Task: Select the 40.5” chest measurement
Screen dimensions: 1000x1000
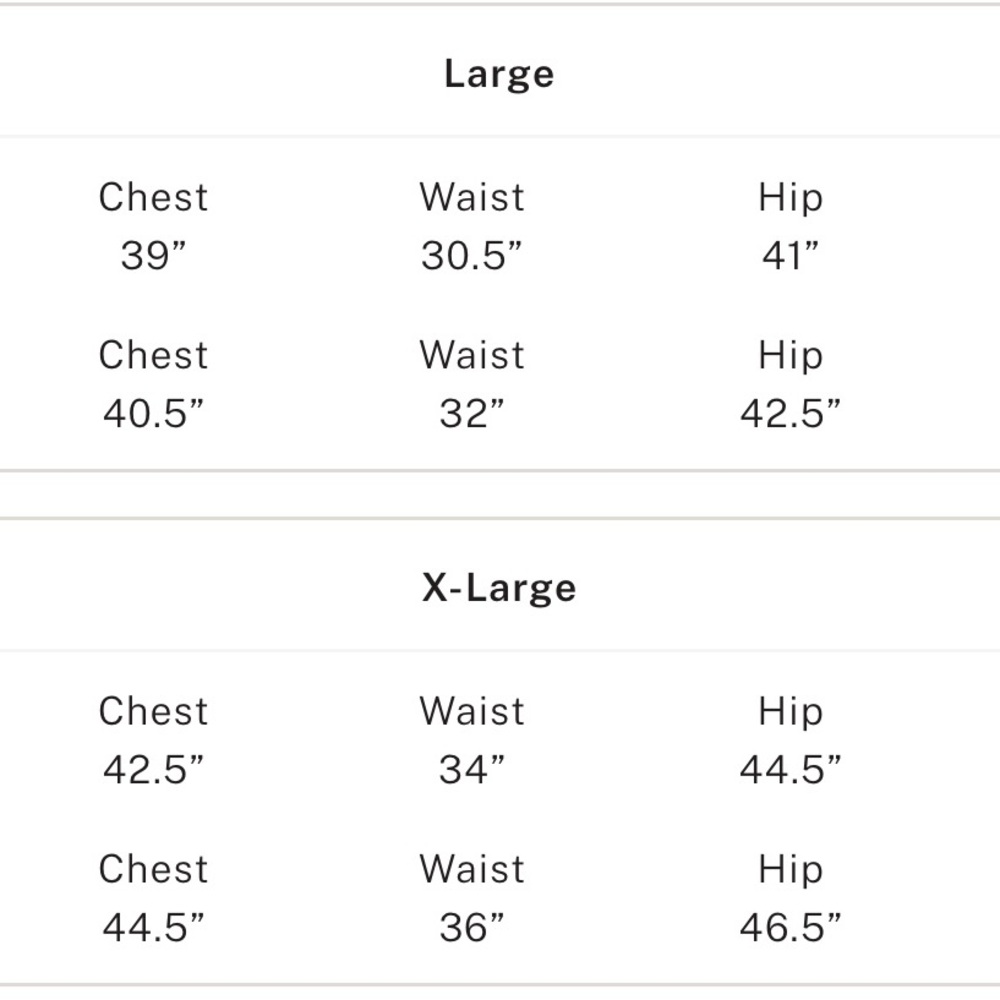Action: 153,413
